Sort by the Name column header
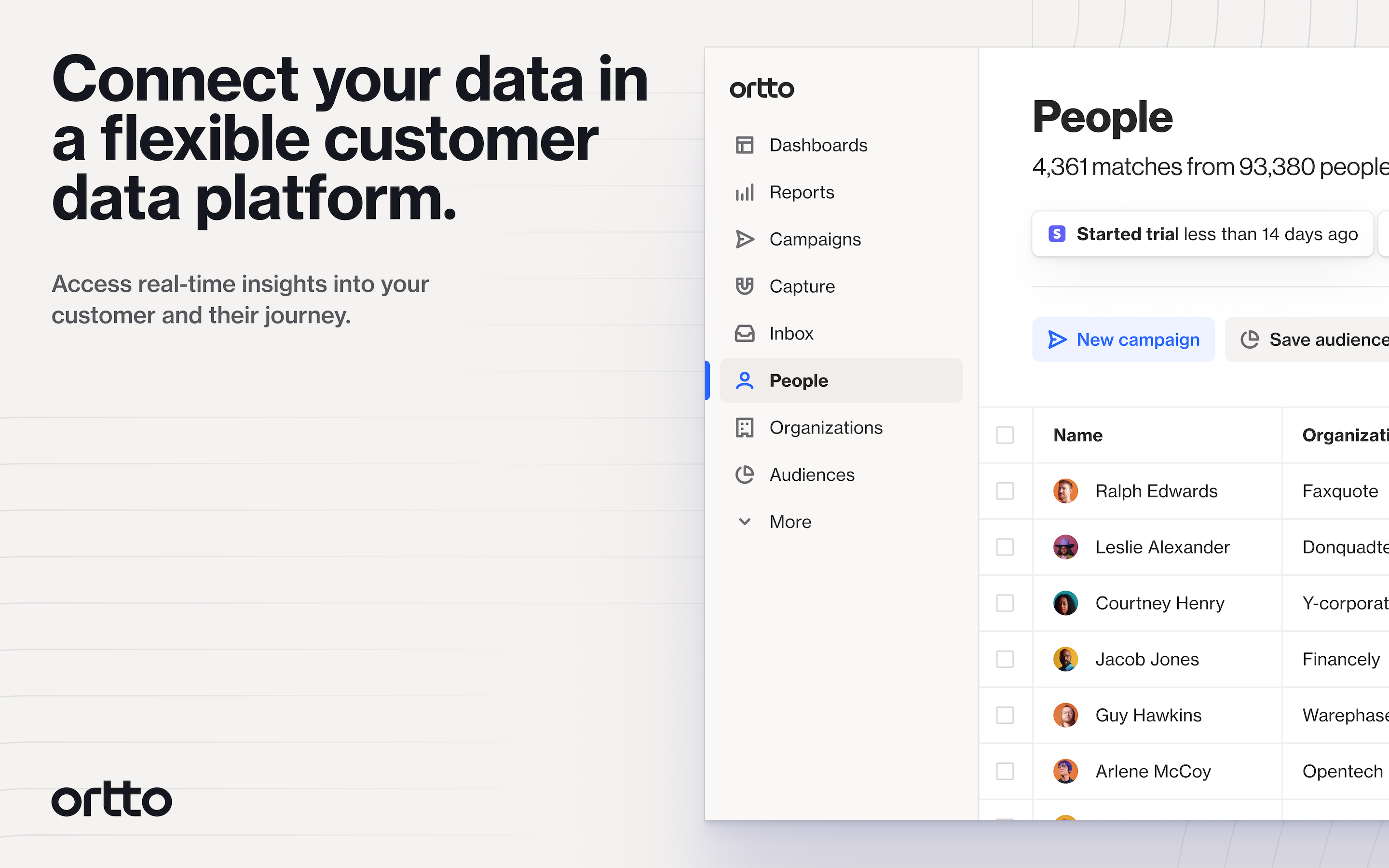The width and height of the screenshot is (1389, 868). click(x=1077, y=435)
